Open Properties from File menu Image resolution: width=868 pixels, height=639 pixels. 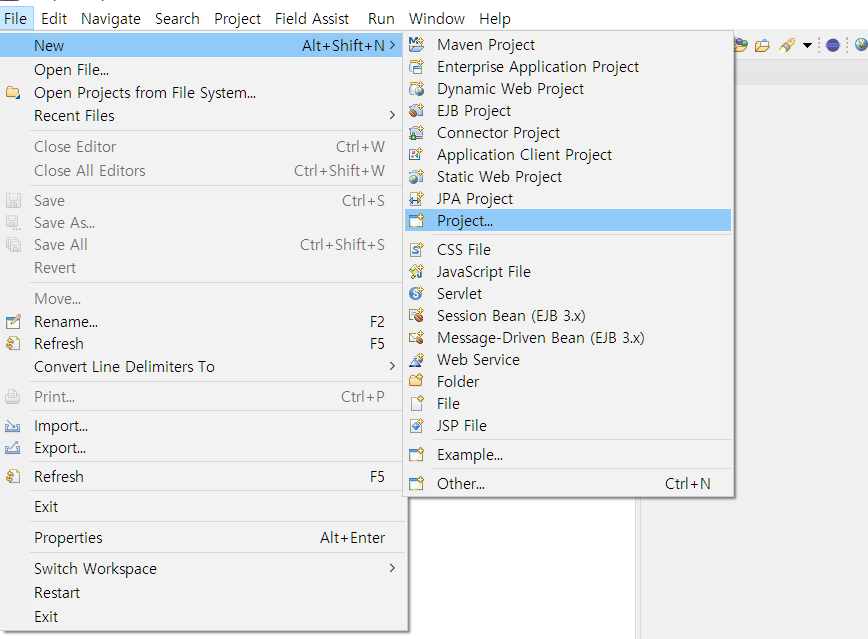coord(202,538)
